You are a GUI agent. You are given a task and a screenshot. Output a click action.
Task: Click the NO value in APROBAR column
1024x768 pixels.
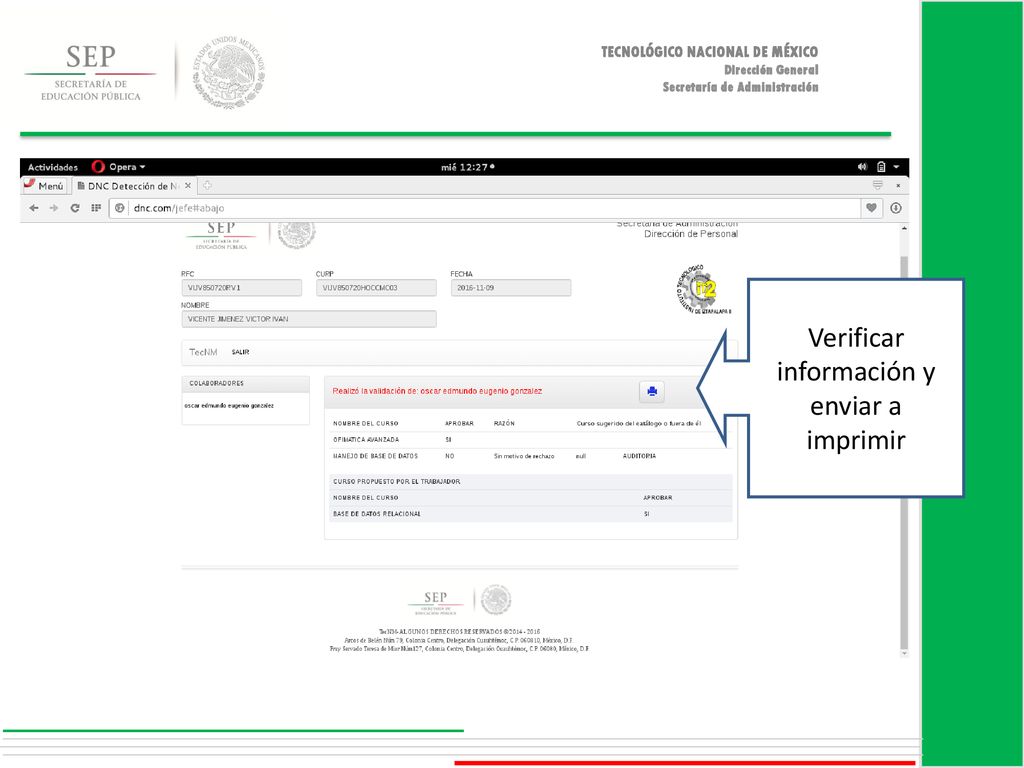tap(449, 456)
